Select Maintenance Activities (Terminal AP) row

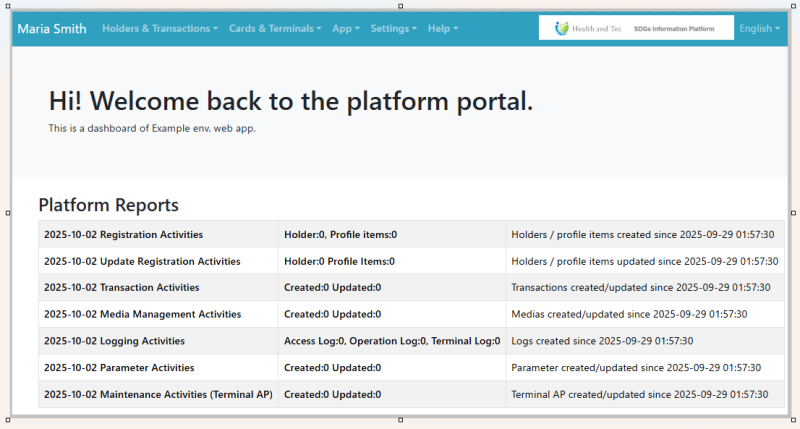(x=158, y=394)
